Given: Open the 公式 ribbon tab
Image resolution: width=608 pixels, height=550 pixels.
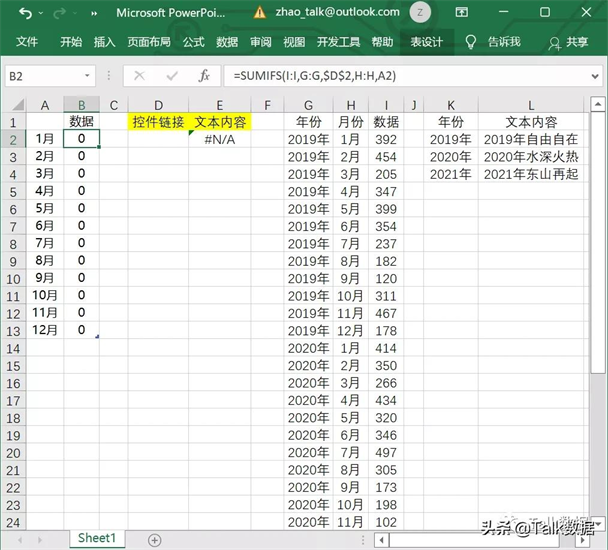Looking at the screenshot, I should tap(193, 42).
